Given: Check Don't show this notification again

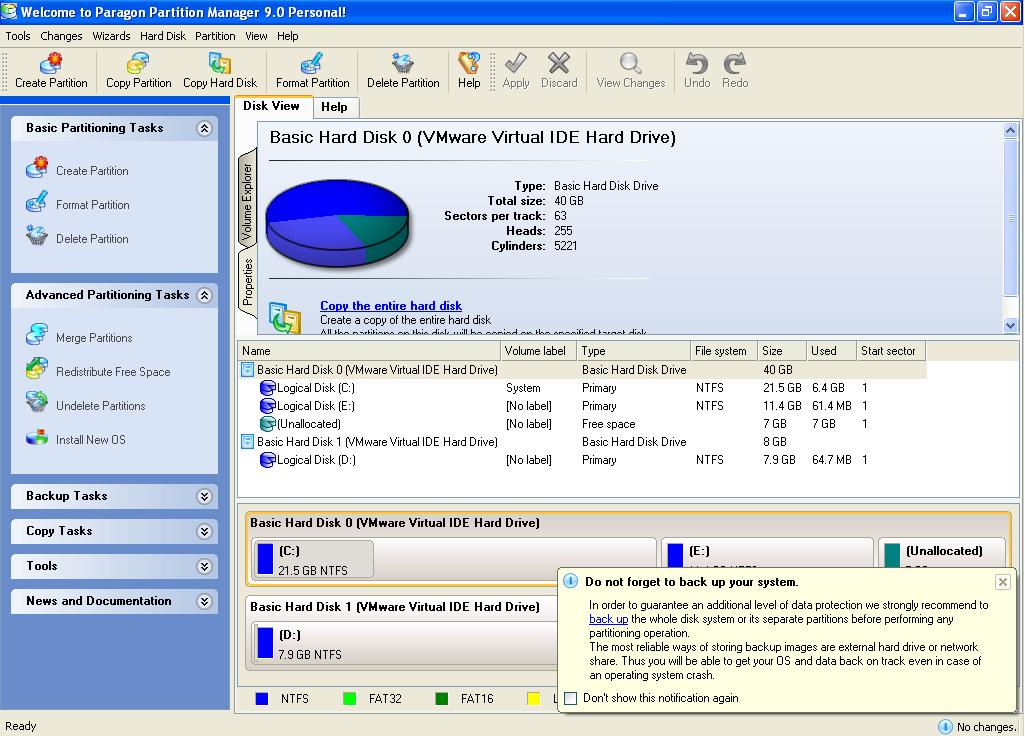Looking at the screenshot, I should click(571, 698).
